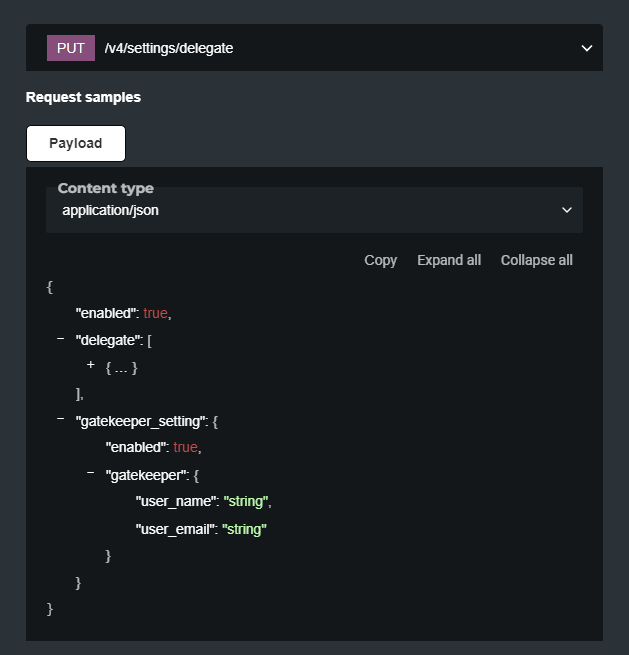This screenshot has height=655, width=629.
Task: Click the { … } collapsed object placeholder
Action: 121,368
